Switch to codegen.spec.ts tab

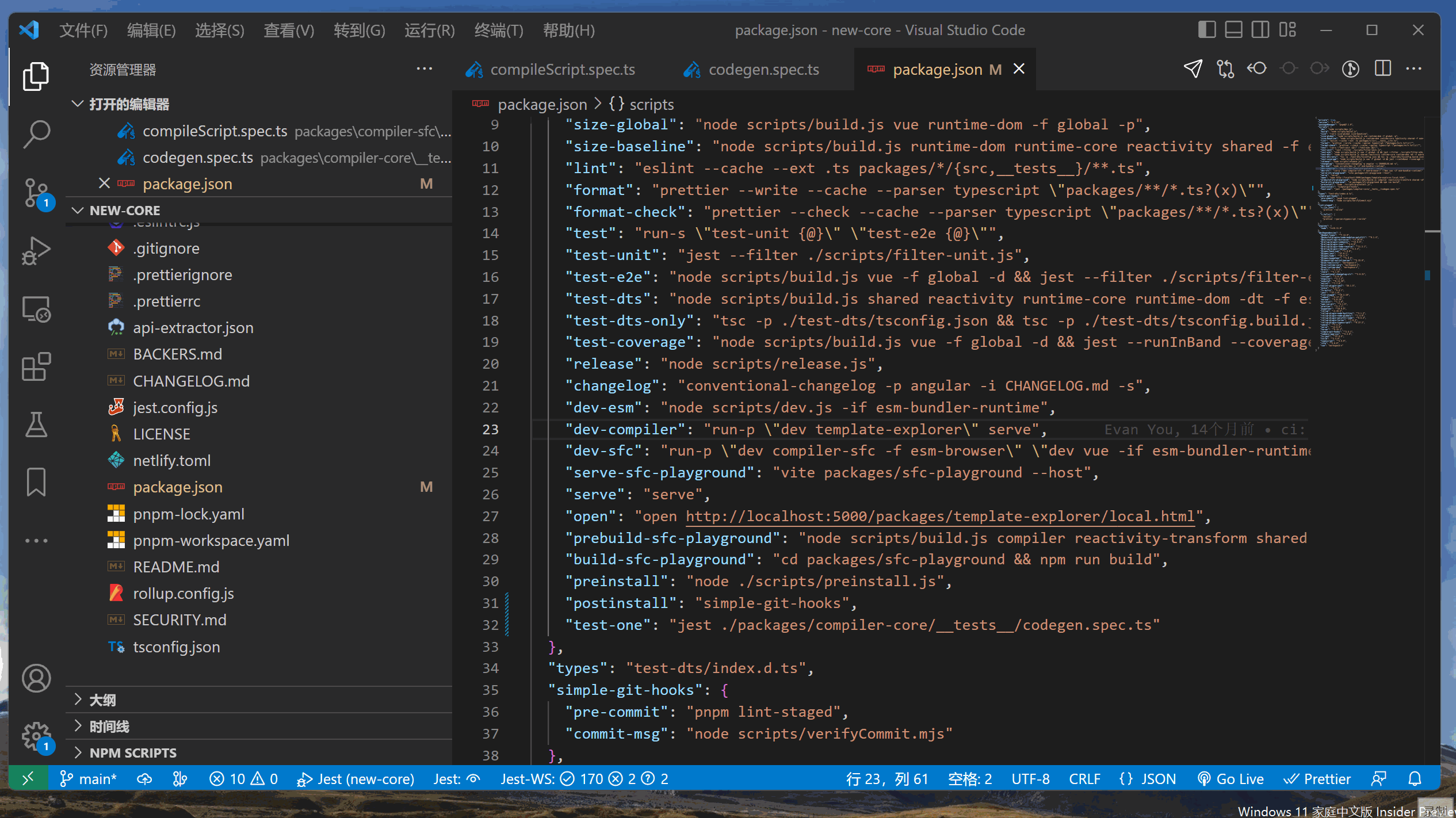pos(763,70)
